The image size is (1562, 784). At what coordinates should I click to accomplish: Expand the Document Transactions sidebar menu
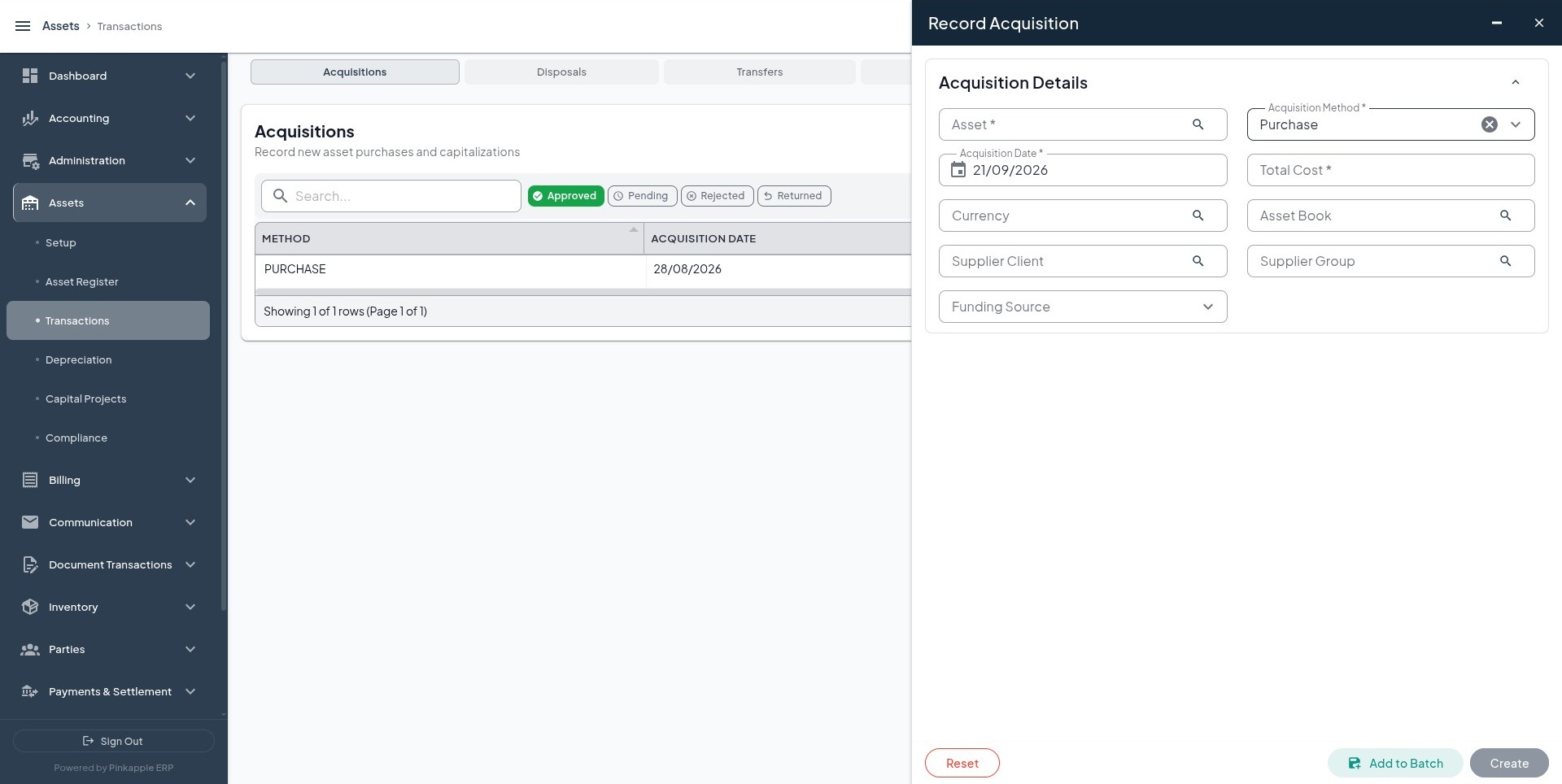190,564
